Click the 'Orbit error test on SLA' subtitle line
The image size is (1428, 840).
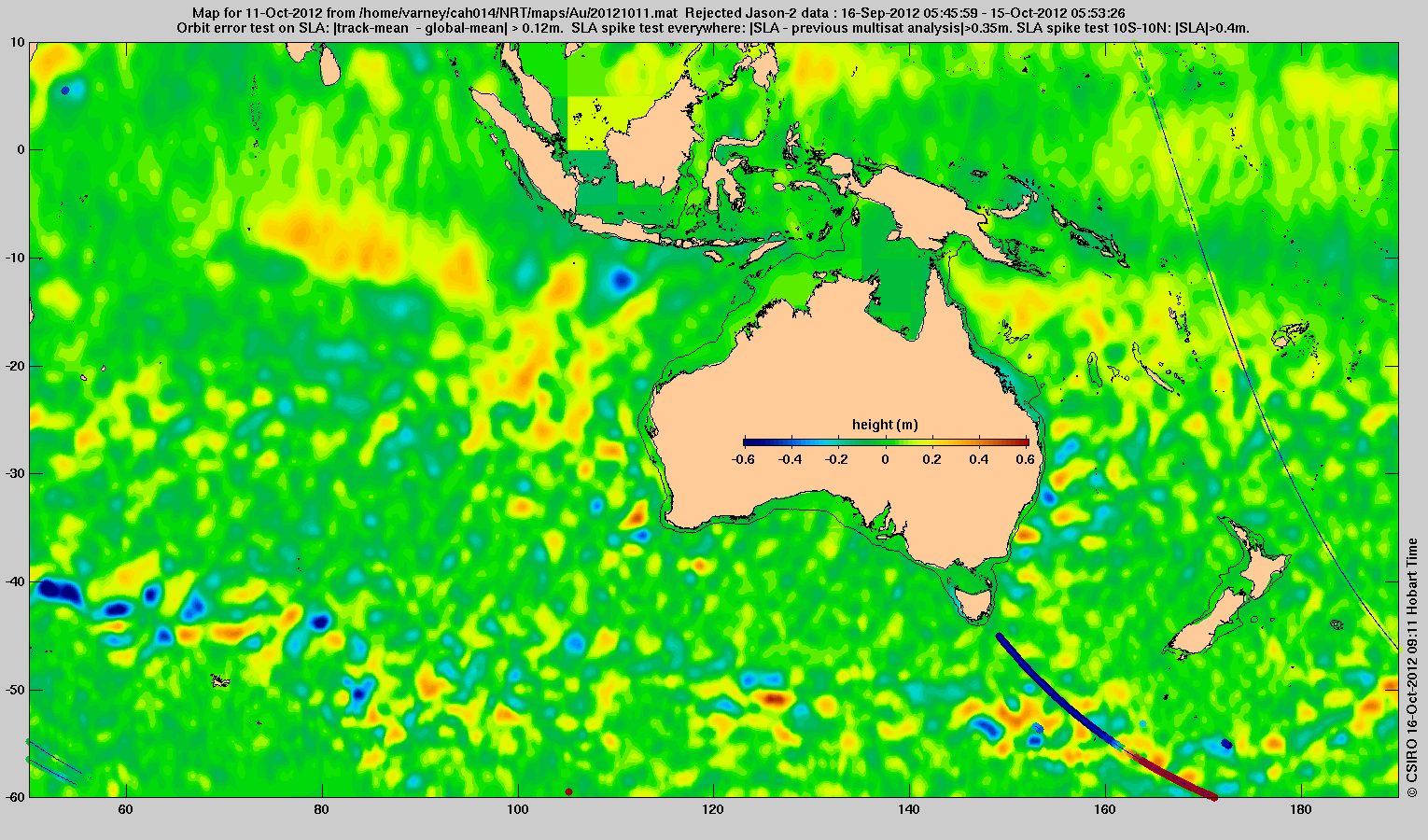click(x=714, y=28)
